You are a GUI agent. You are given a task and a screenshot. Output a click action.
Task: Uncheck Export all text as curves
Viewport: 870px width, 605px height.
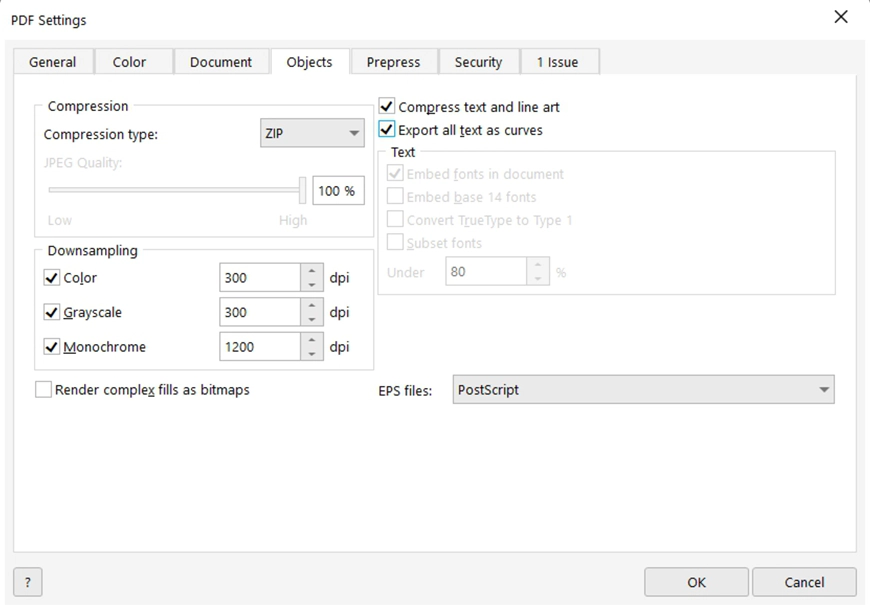387,129
